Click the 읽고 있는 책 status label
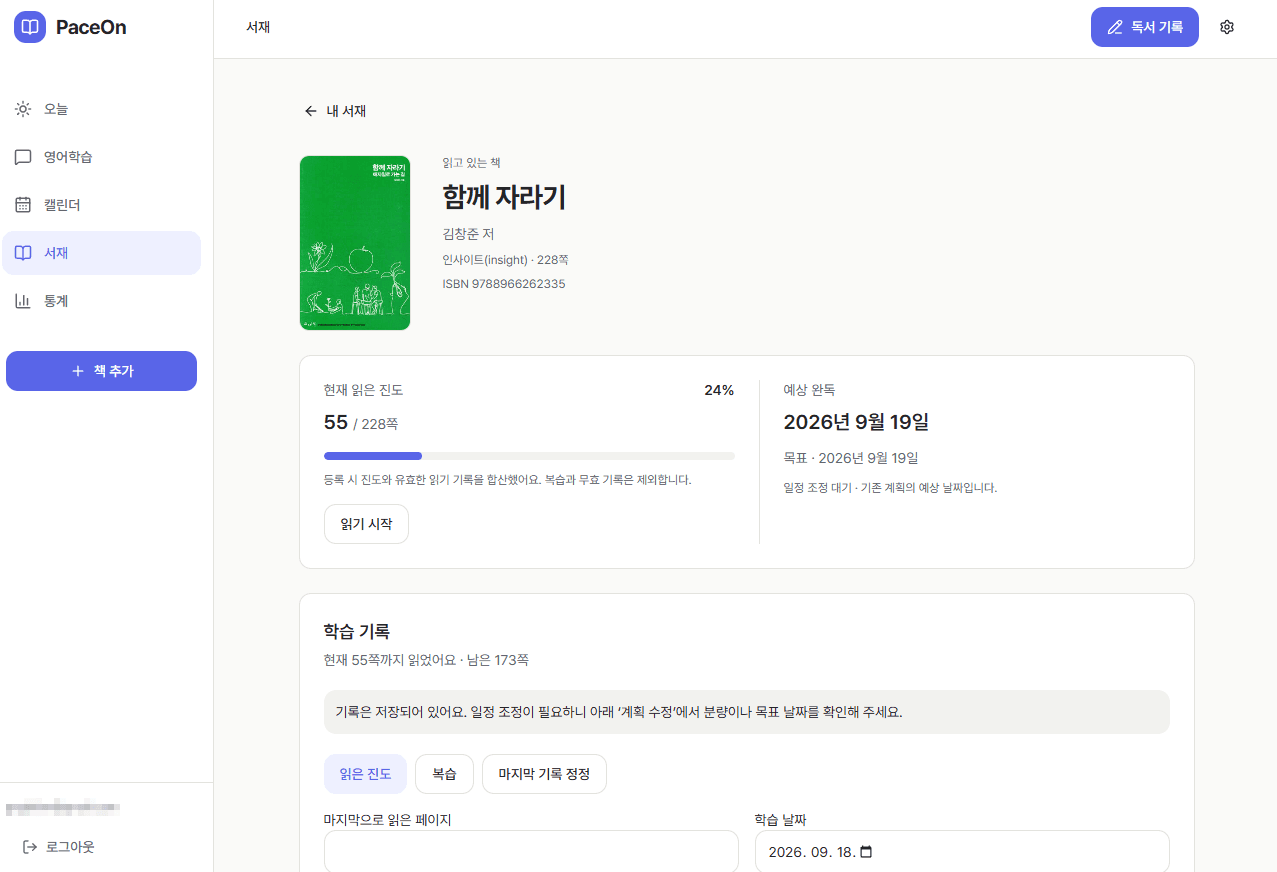The height and width of the screenshot is (872, 1277). [472, 163]
